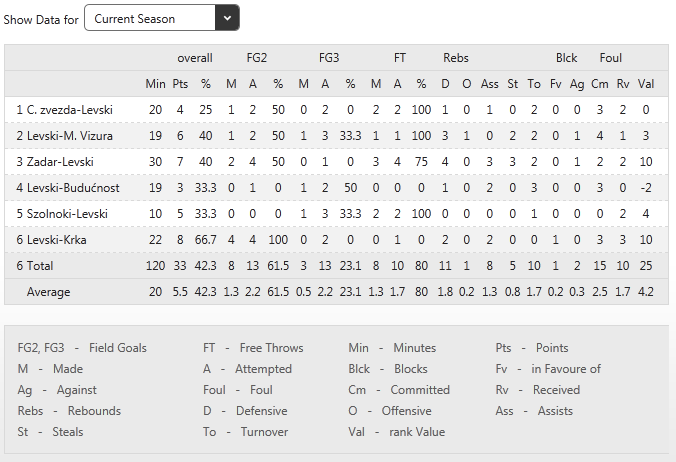Click the Val column header

(645, 84)
